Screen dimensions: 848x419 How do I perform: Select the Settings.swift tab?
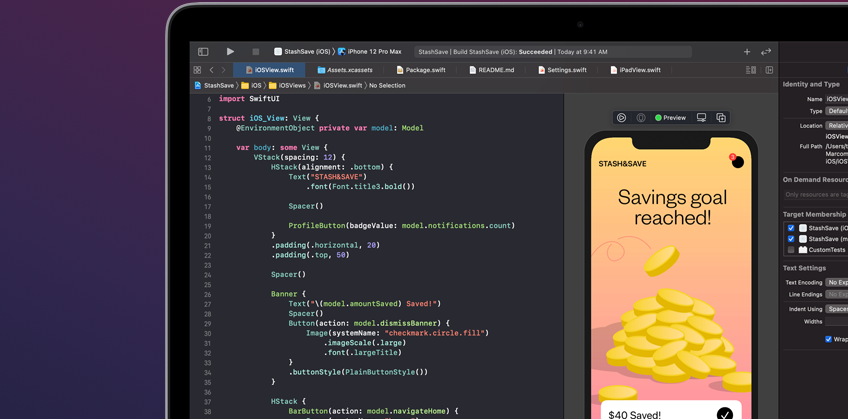562,70
